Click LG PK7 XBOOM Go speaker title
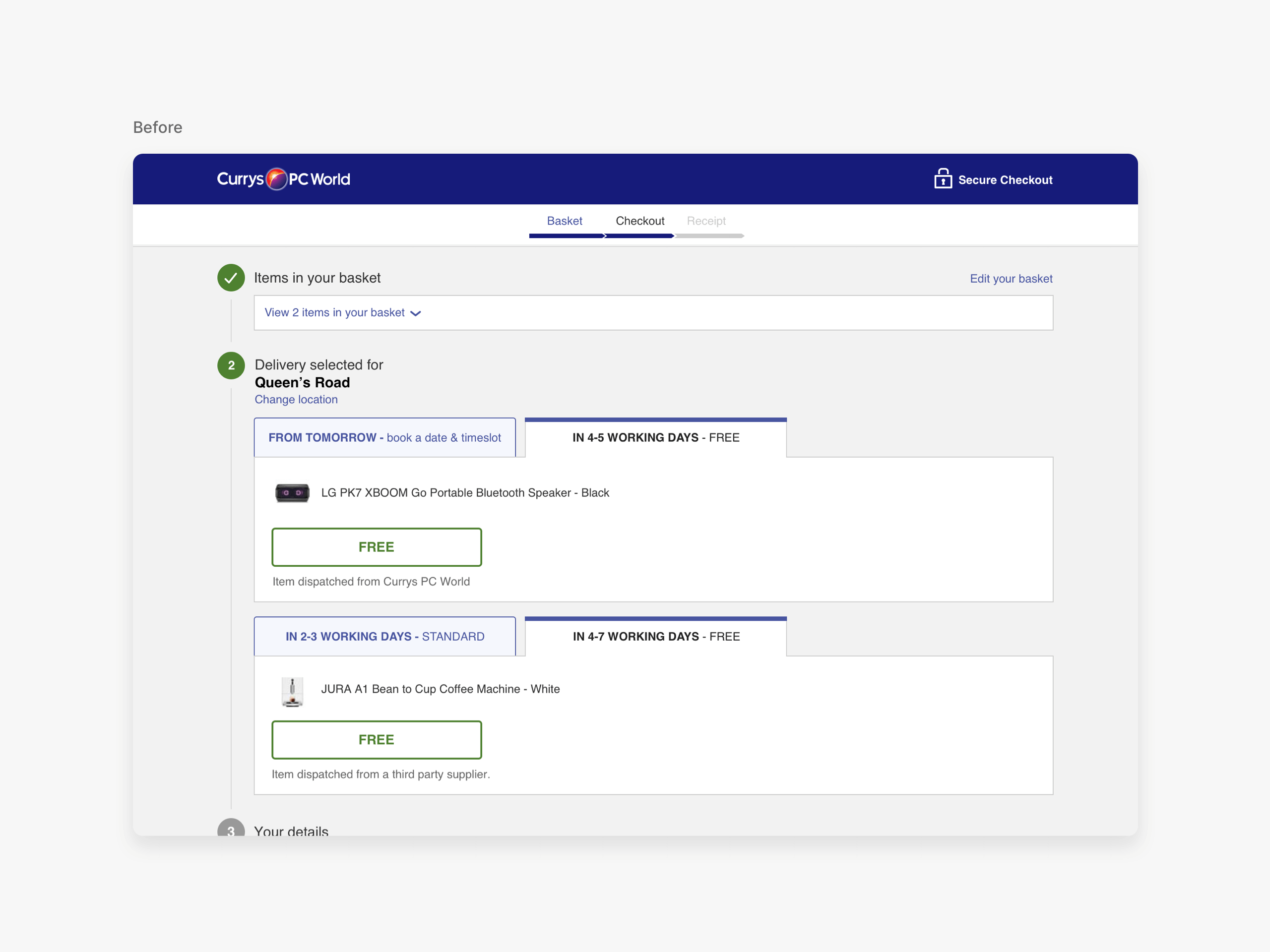 click(465, 493)
